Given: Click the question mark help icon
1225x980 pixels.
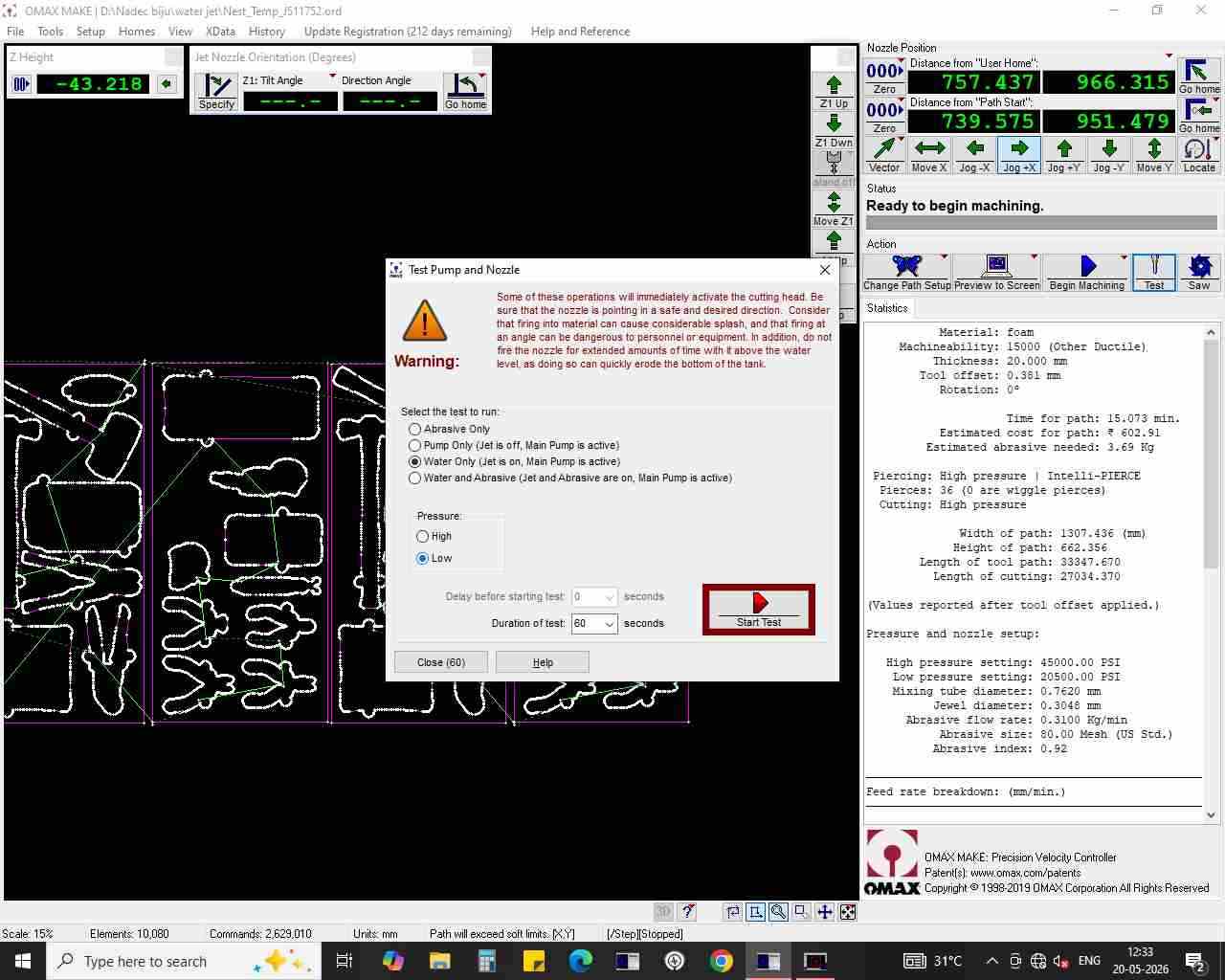Looking at the screenshot, I should [x=687, y=912].
